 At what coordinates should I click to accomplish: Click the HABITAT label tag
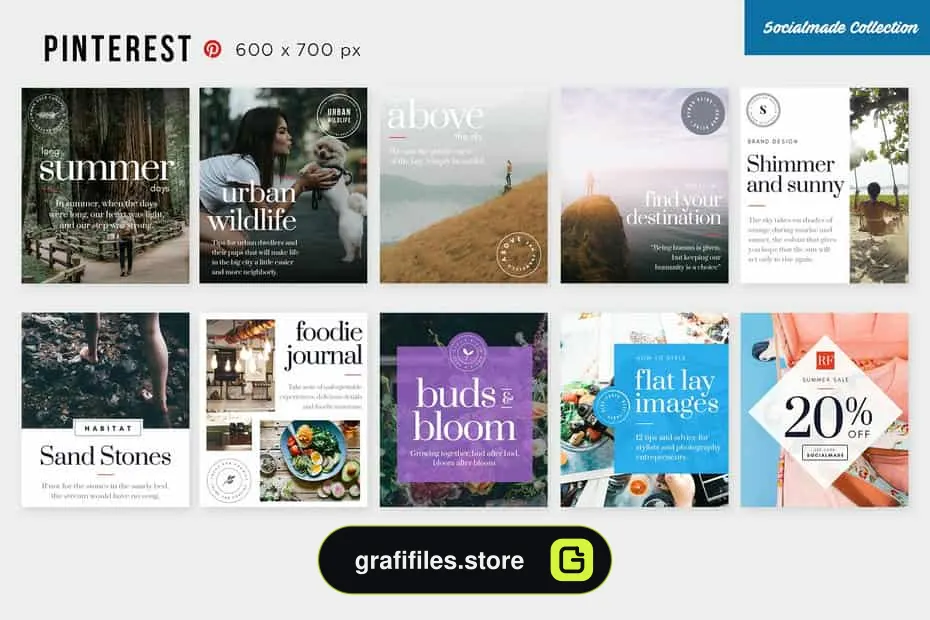click(x=108, y=428)
